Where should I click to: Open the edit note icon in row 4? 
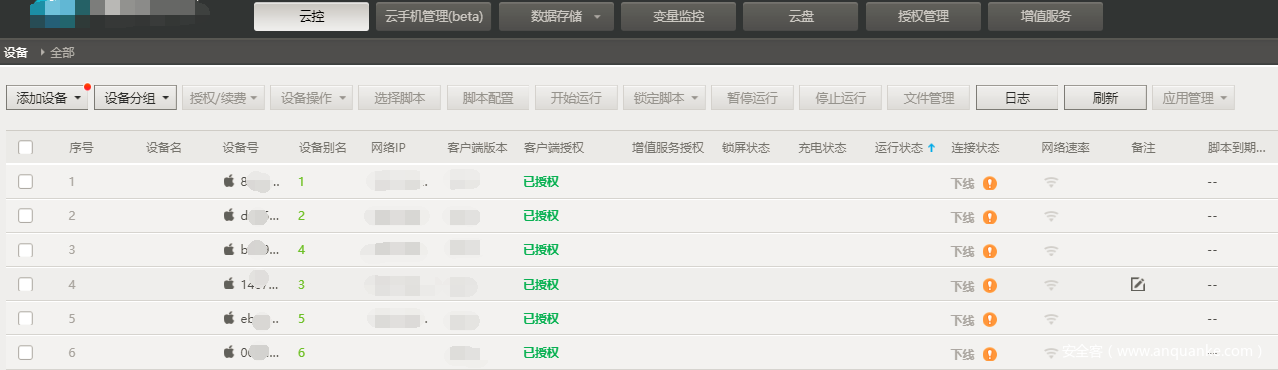coord(1138,285)
